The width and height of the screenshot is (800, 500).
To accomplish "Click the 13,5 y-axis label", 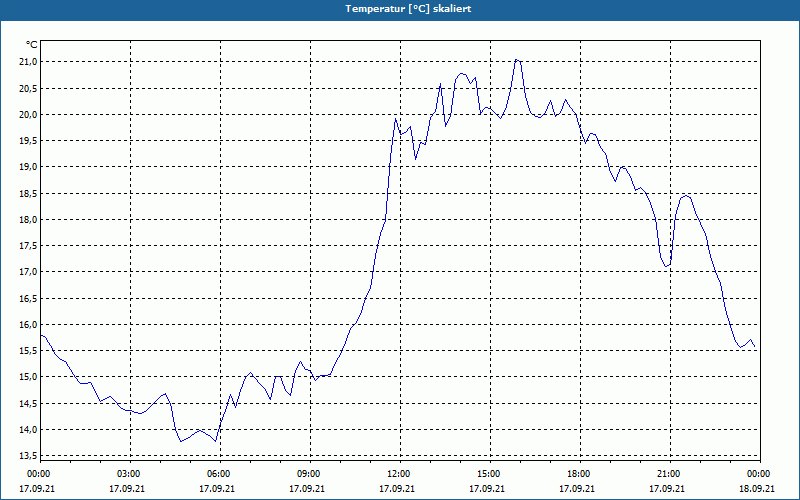I will tap(29, 456).
